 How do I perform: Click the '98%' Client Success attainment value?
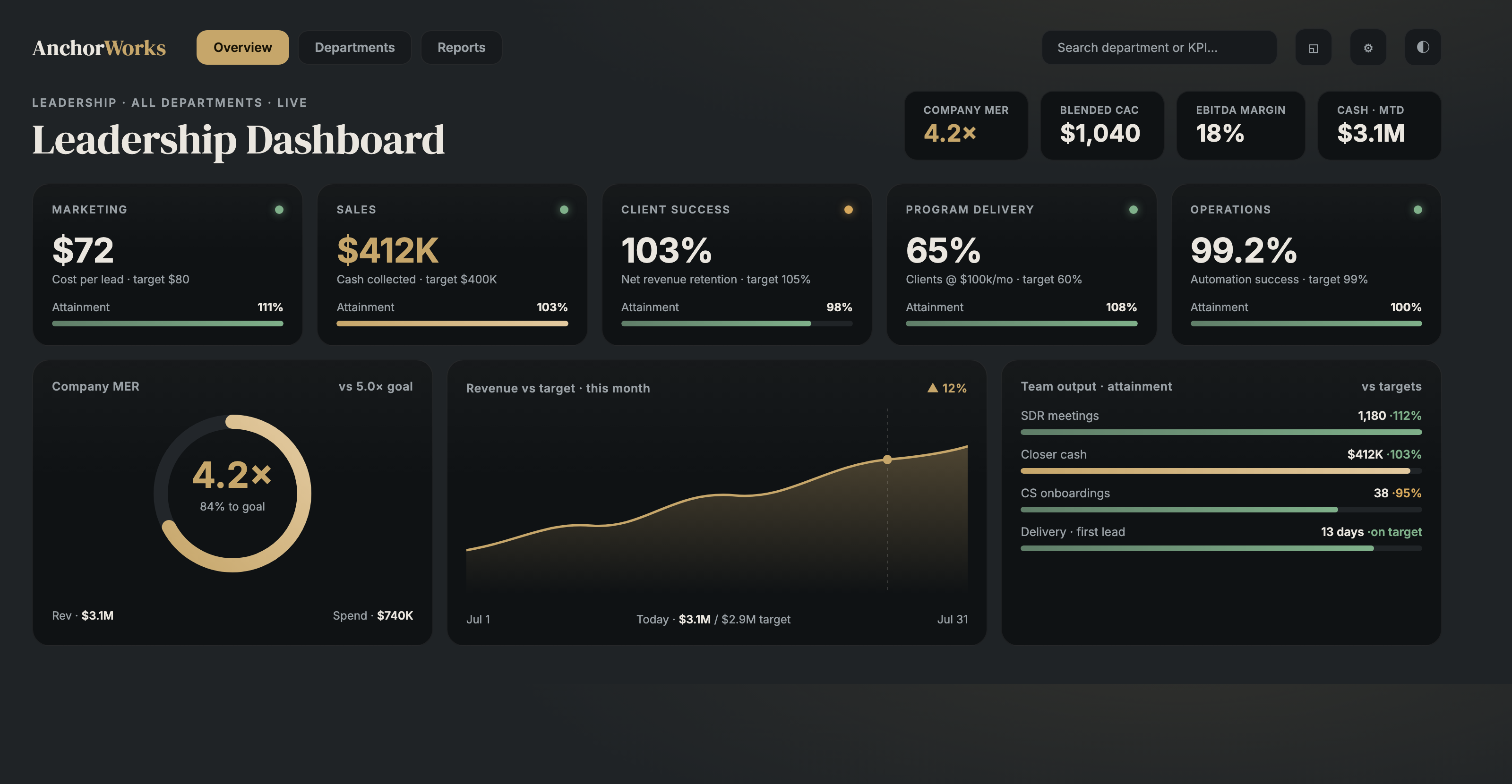point(839,307)
